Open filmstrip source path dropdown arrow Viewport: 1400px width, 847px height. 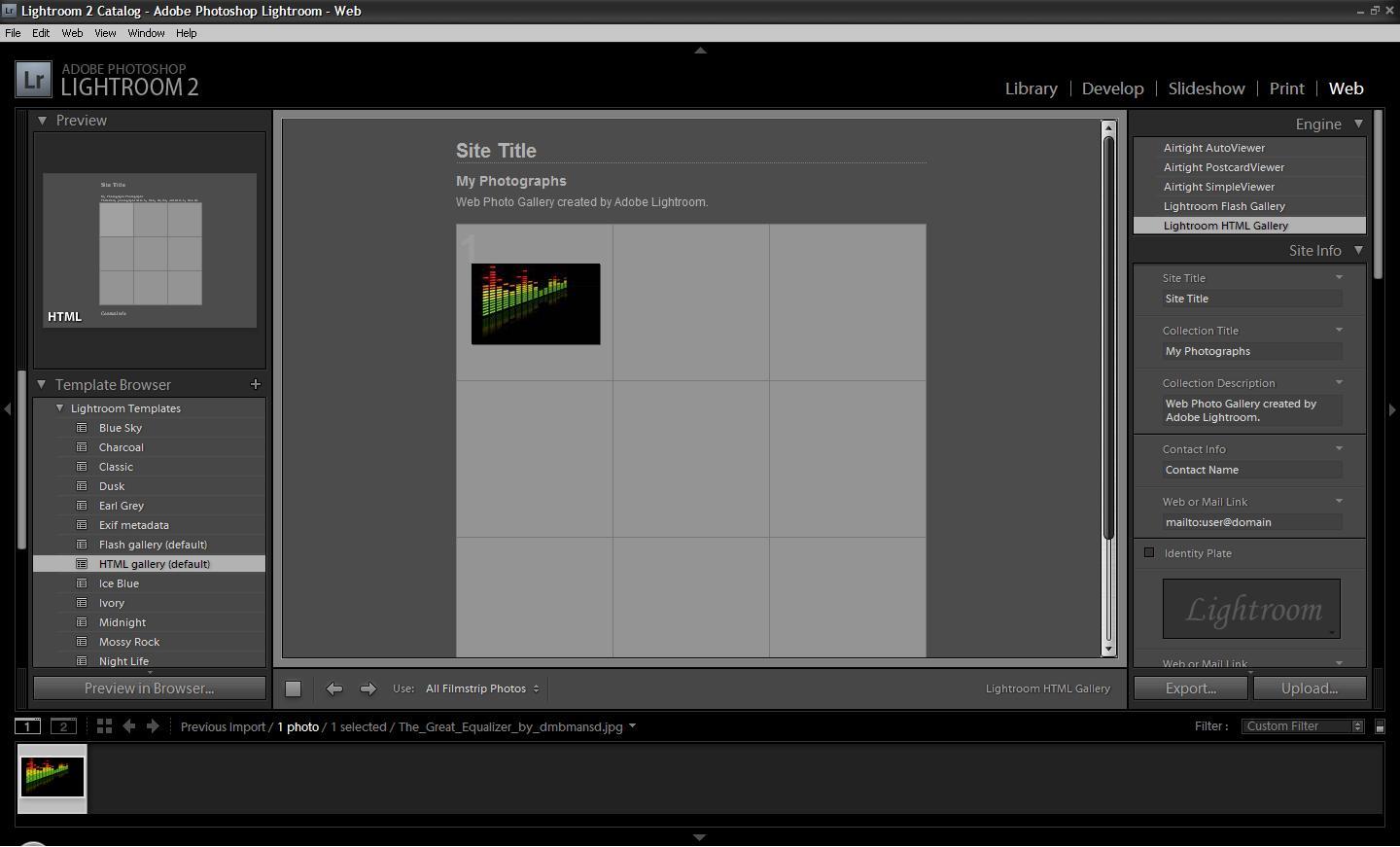point(632,726)
